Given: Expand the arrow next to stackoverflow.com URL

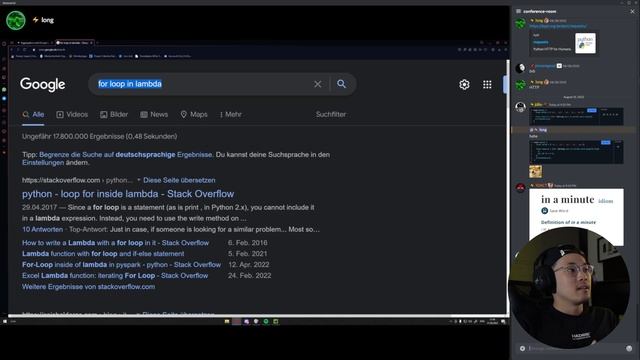Looking at the screenshot, I should [139, 180].
